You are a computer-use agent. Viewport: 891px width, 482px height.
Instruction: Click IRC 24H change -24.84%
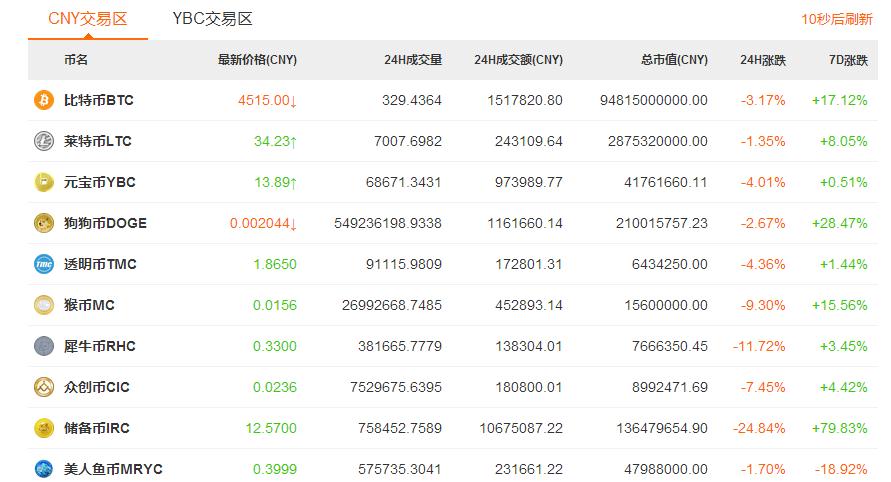pyautogui.click(x=759, y=428)
